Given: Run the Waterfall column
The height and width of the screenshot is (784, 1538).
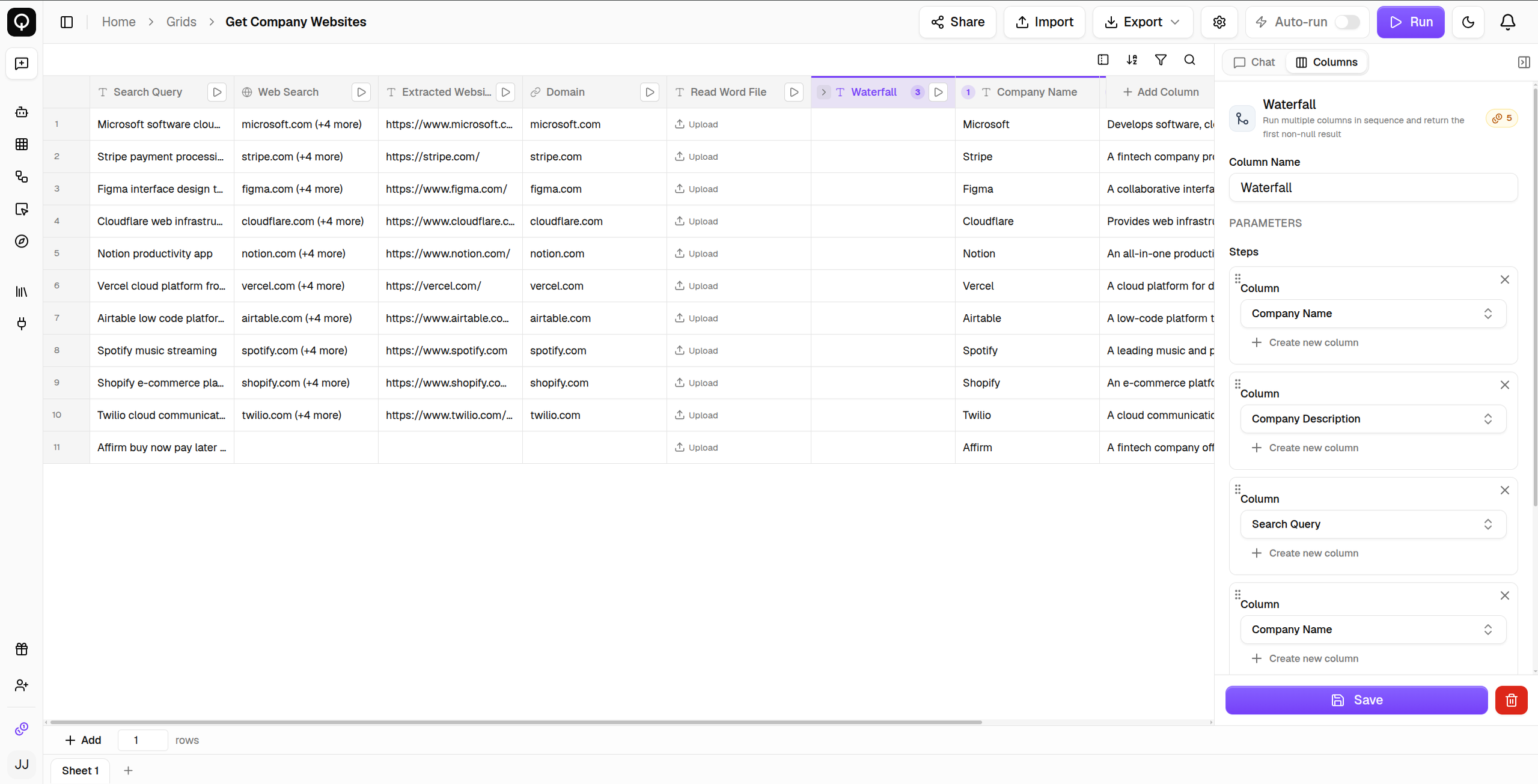Looking at the screenshot, I should (x=938, y=93).
